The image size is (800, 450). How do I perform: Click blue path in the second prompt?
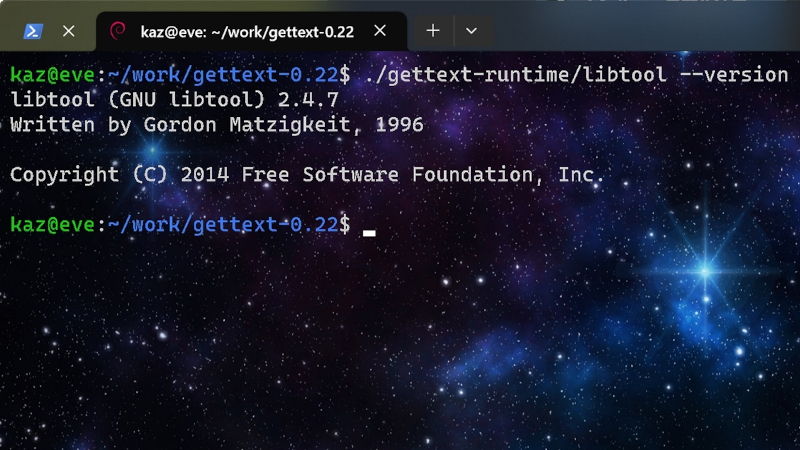tap(223, 224)
